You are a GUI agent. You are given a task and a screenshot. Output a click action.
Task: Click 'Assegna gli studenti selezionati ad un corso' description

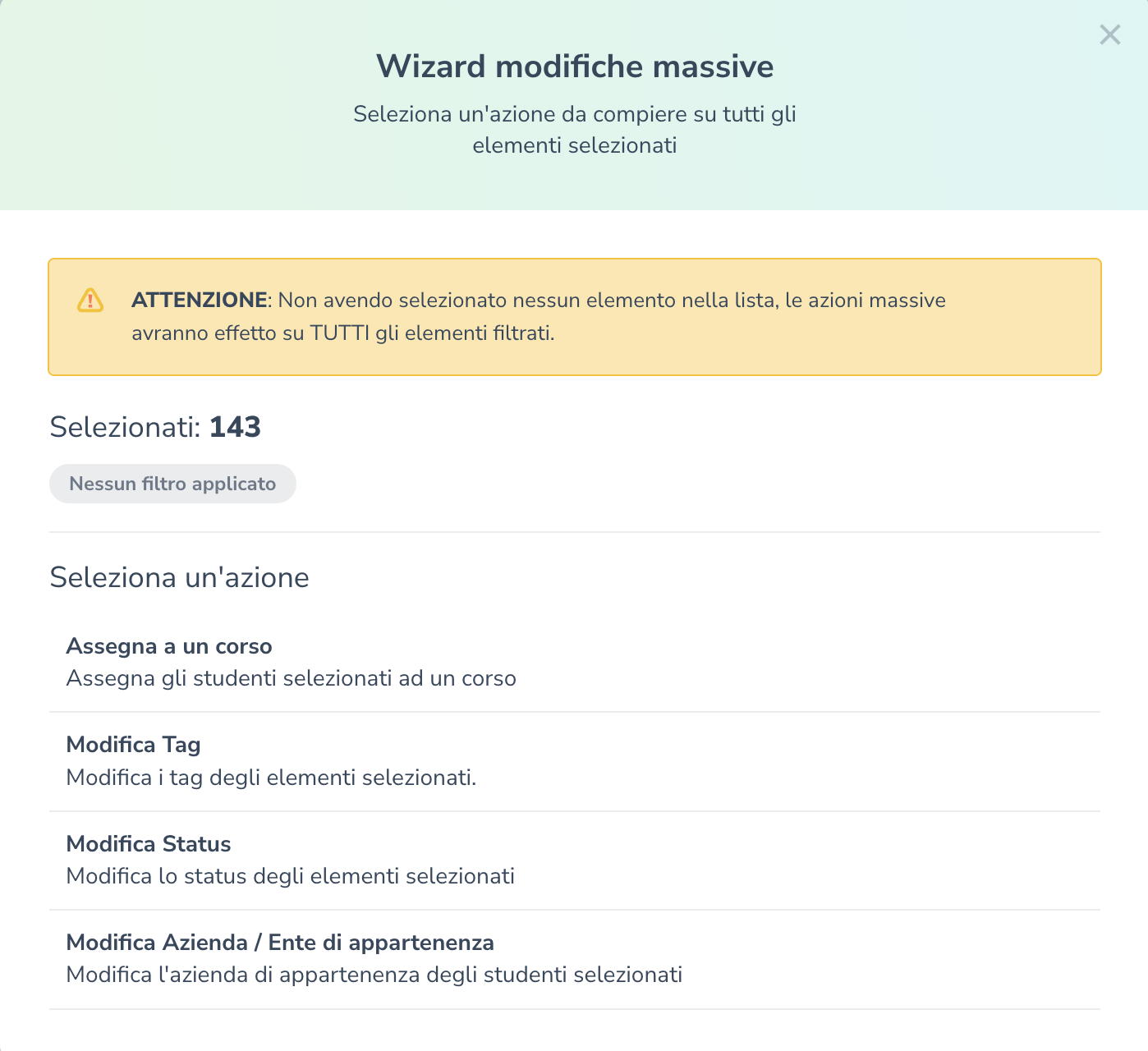(x=291, y=679)
